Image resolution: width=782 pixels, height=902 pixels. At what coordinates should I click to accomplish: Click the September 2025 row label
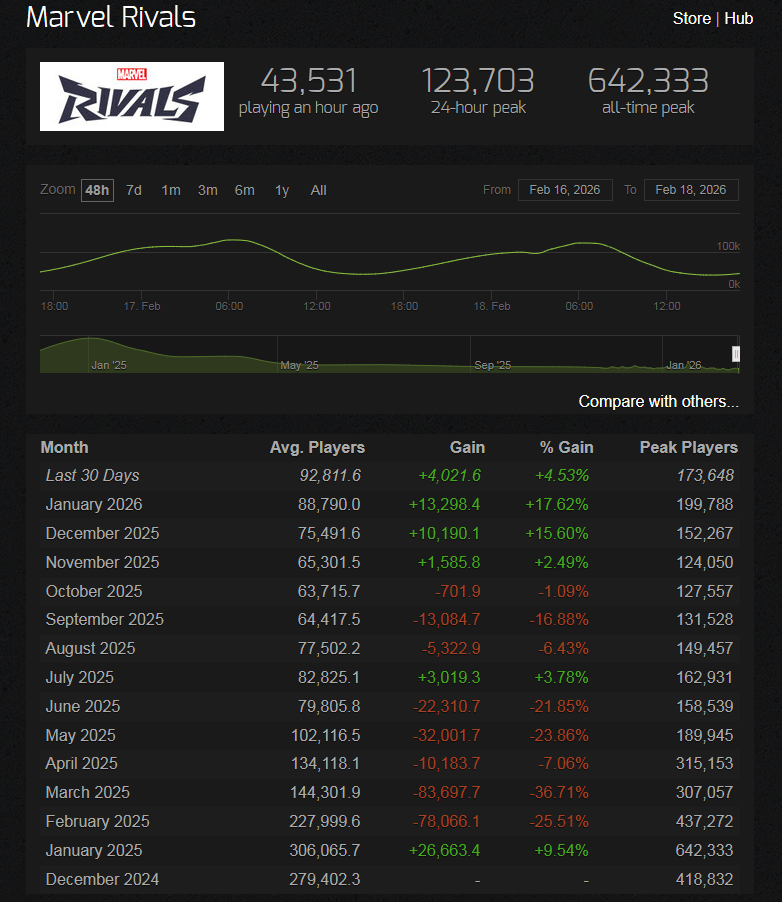coord(105,620)
